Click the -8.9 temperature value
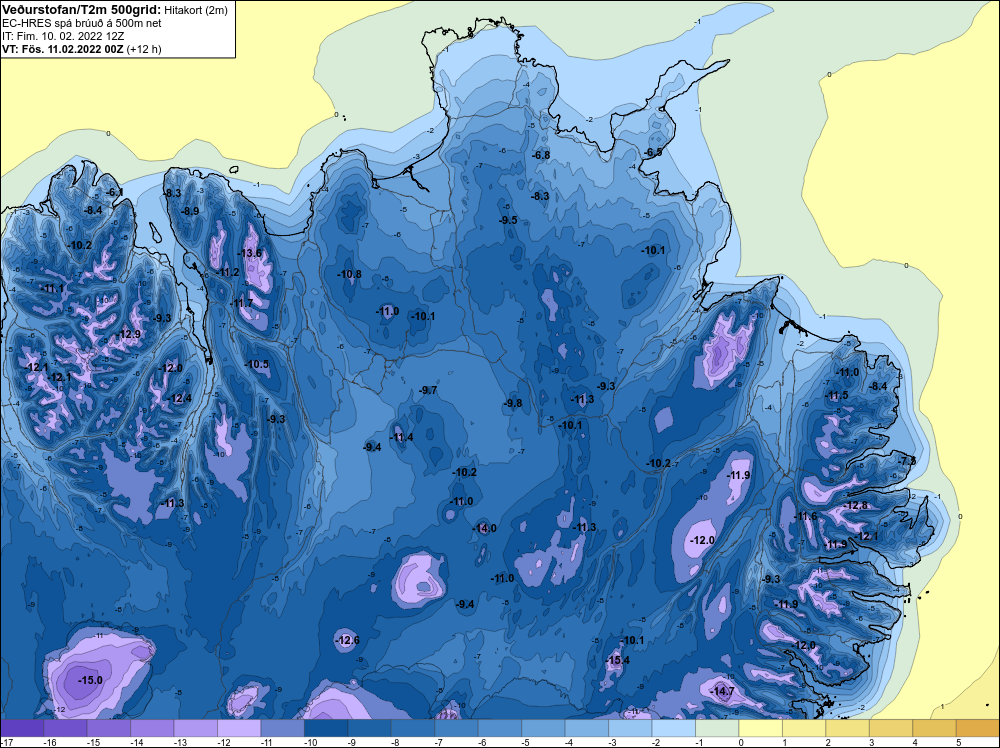1000x748 pixels. point(190,211)
